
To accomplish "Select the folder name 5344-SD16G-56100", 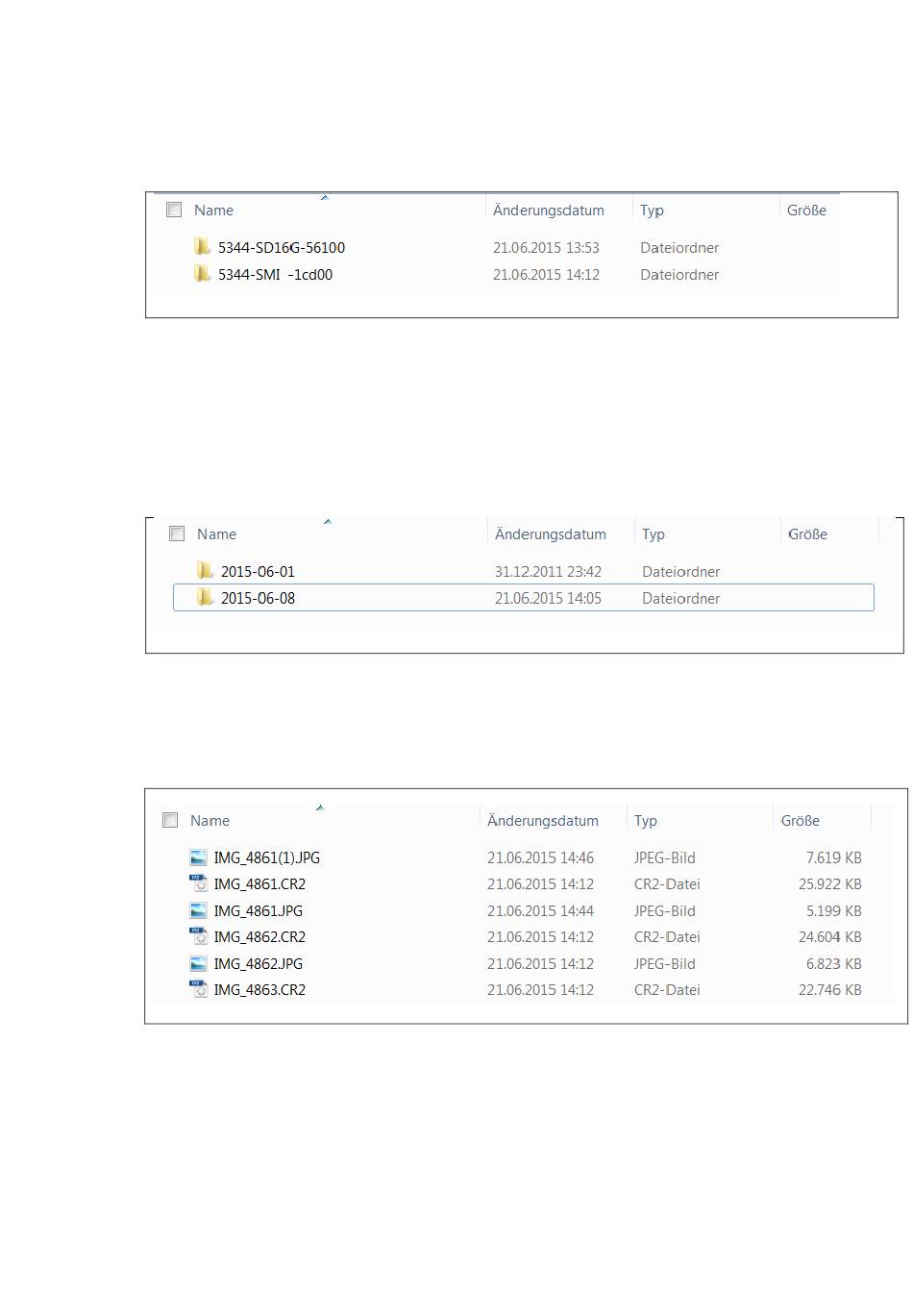I will [282, 248].
